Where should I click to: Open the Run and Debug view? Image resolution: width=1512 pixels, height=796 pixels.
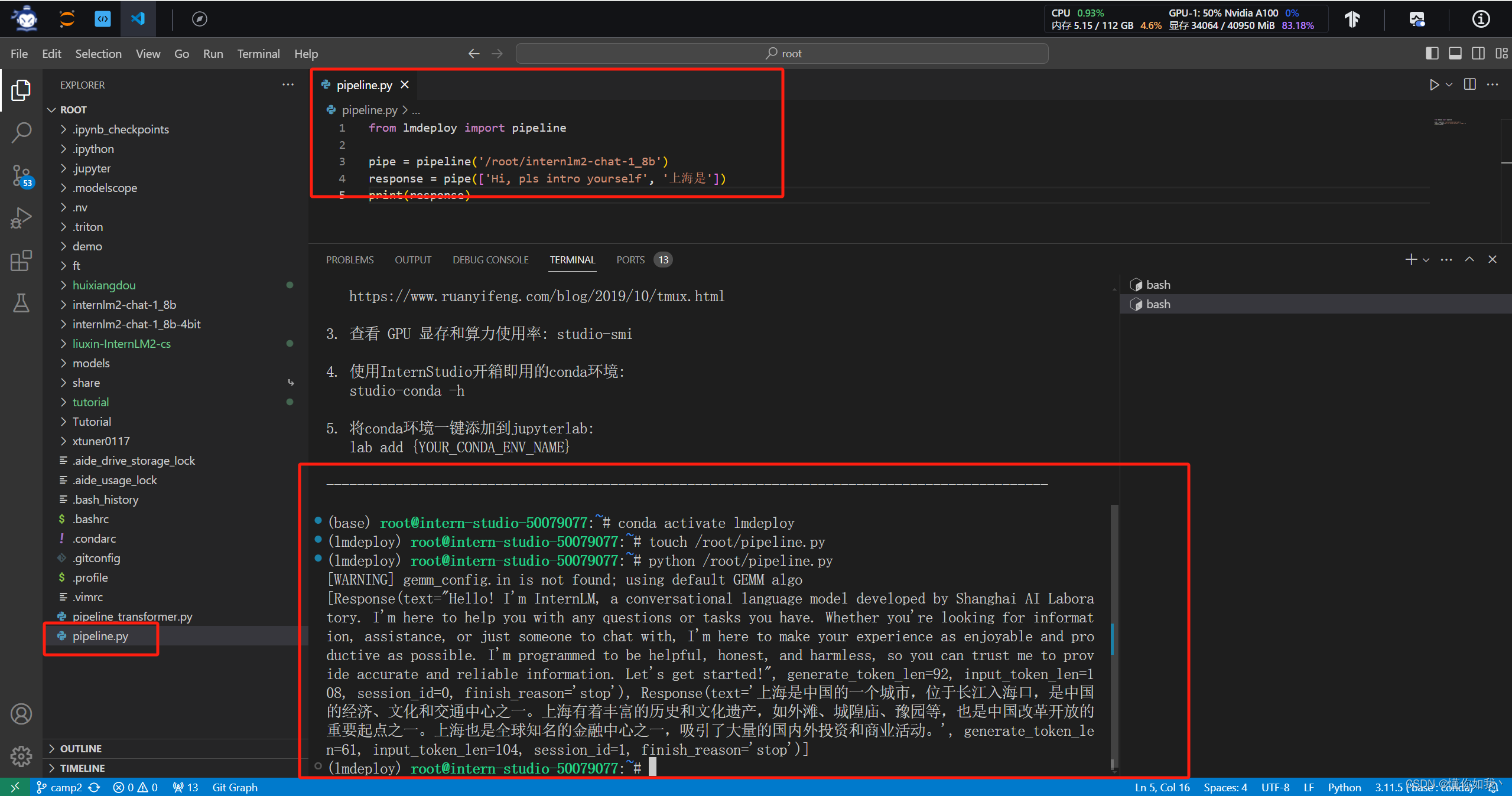(21, 218)
